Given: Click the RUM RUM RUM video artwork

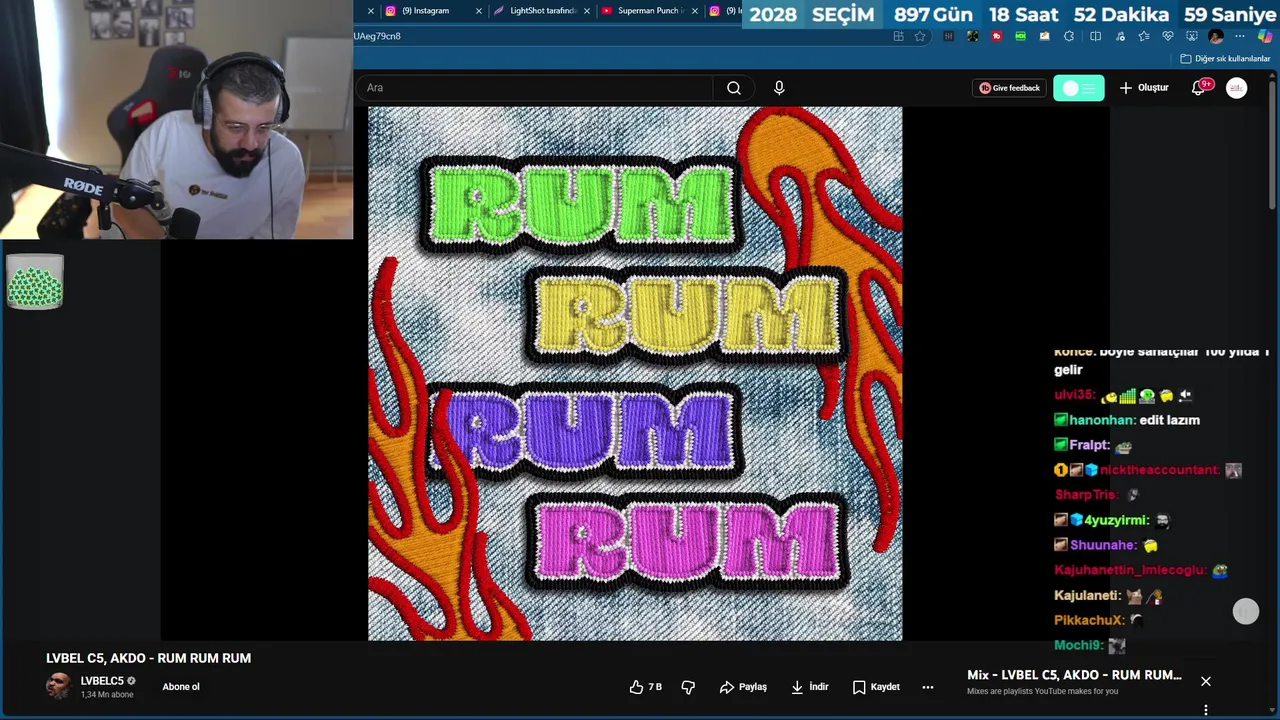Looking at the screenshot, I should (x=635, y=373).
